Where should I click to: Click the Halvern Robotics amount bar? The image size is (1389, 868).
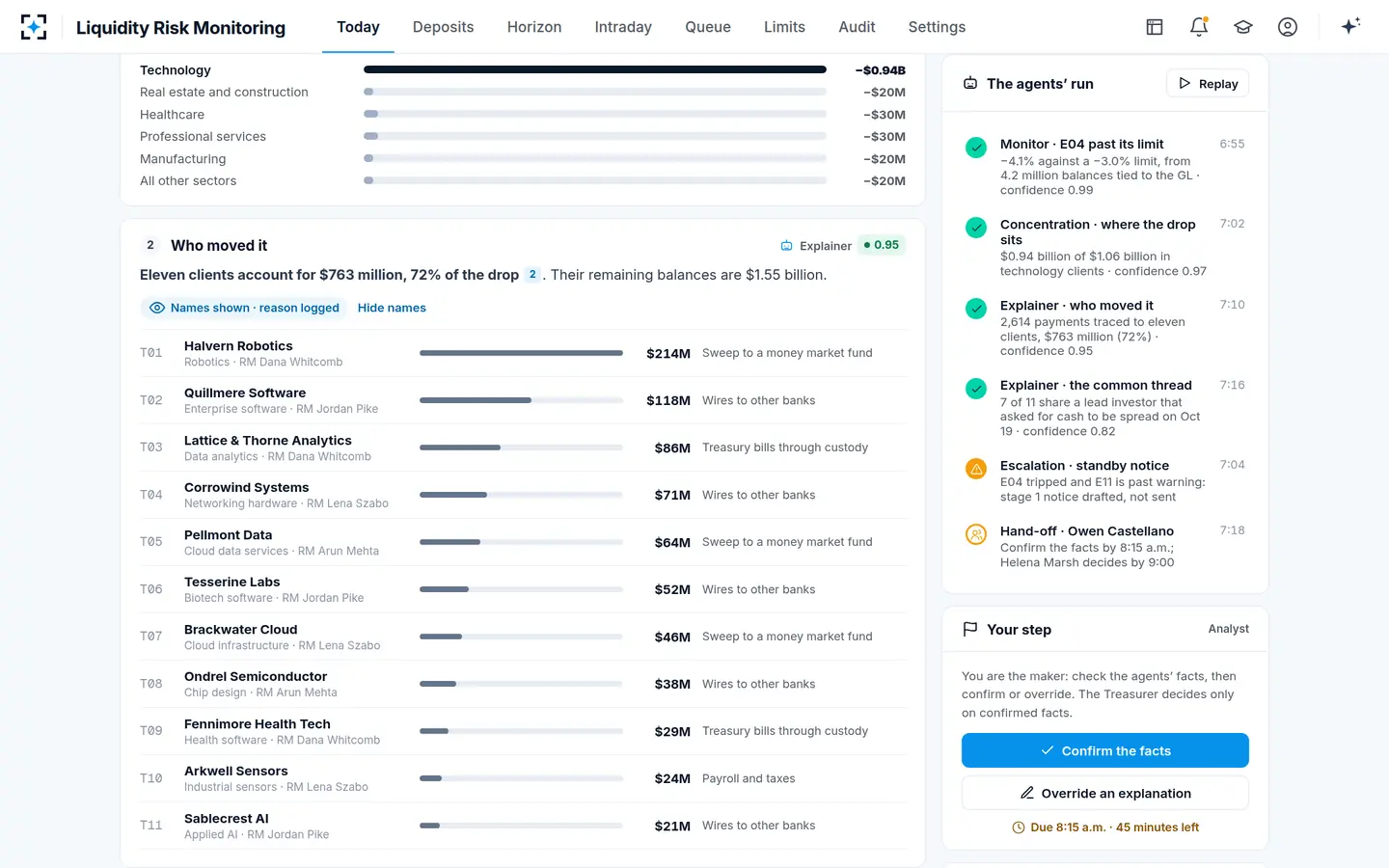click(x=521, y=353)
